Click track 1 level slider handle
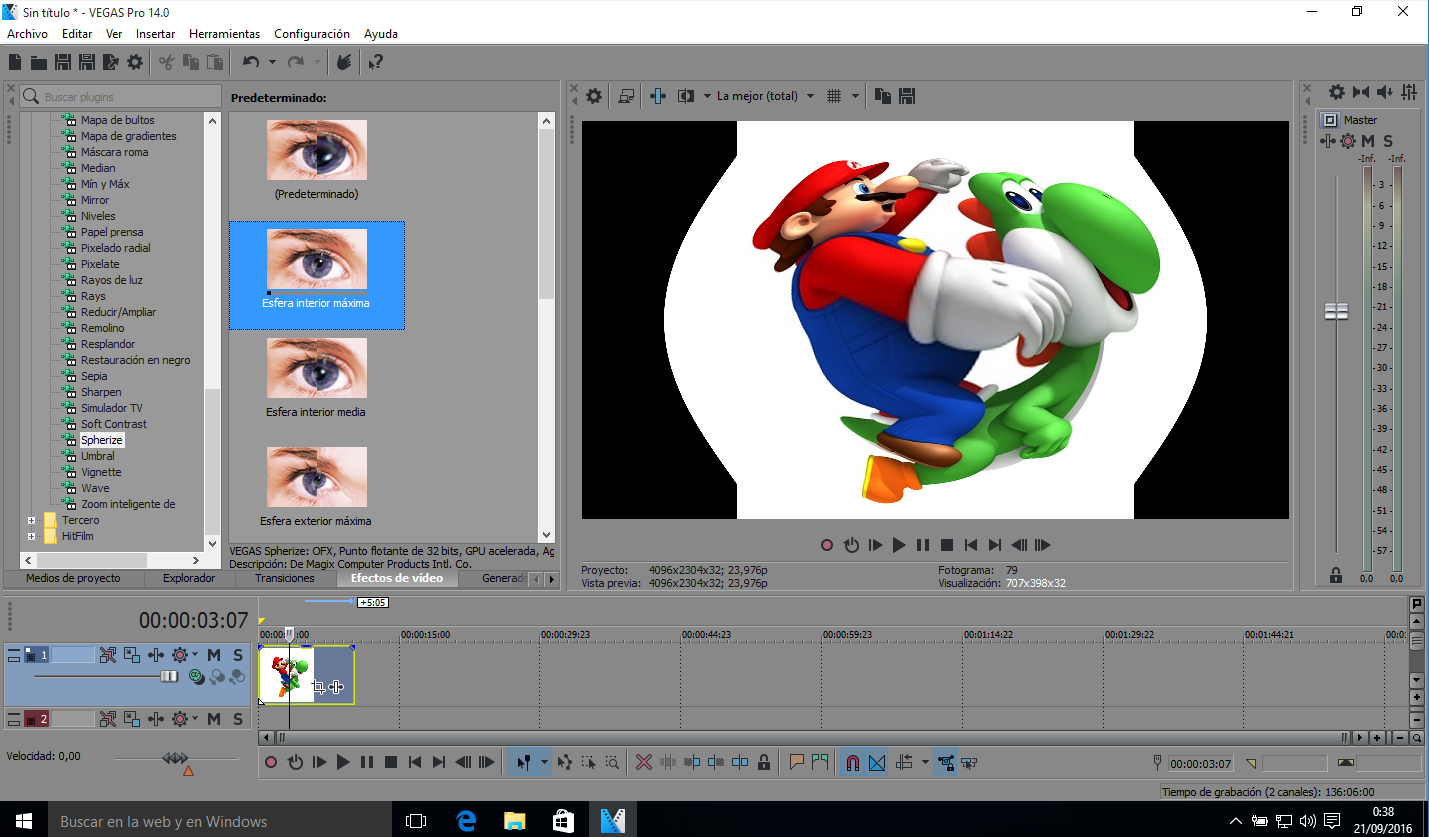This screenshot has height=837, width=1429. 170,677
